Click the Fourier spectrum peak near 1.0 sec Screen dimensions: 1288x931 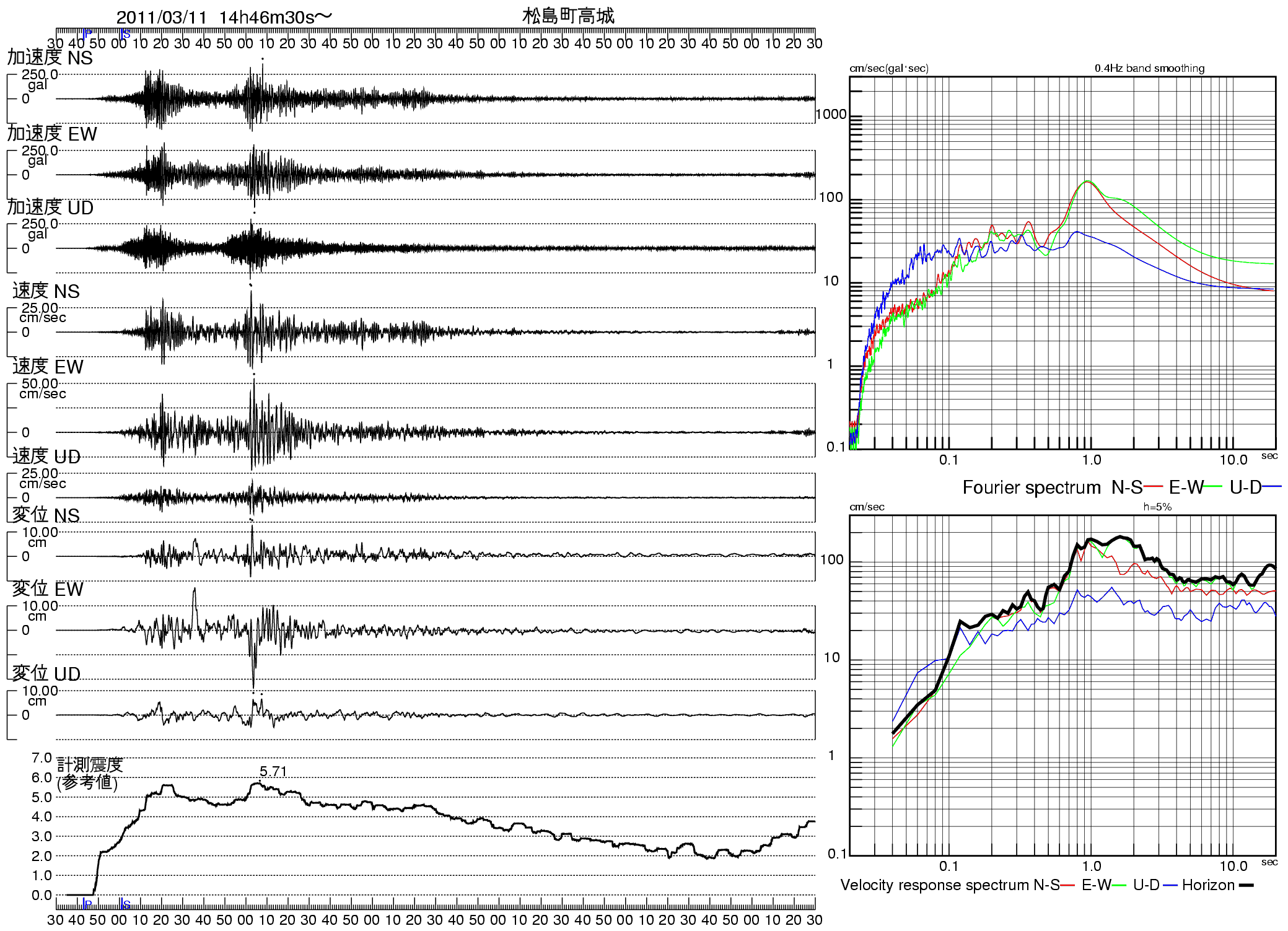click(1087, 181)
